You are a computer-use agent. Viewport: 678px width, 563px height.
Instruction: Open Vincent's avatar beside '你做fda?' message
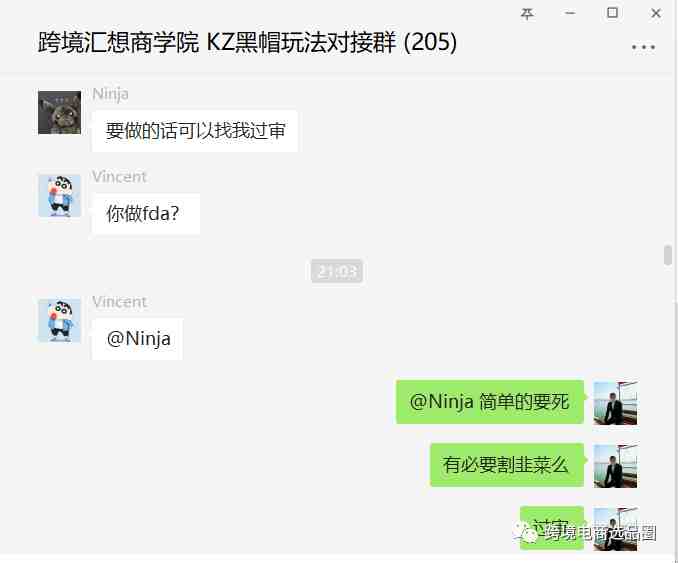coord(59,196)
